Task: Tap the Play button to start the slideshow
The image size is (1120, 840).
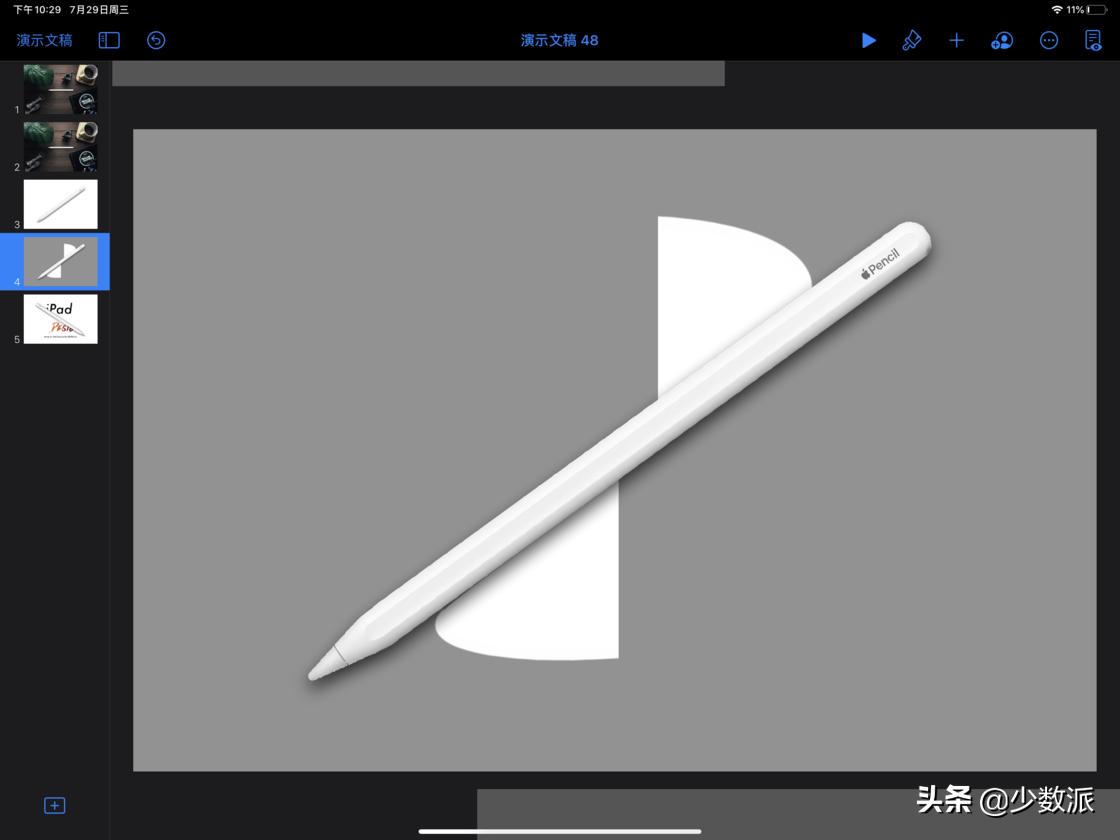Action: click(868, 40)
